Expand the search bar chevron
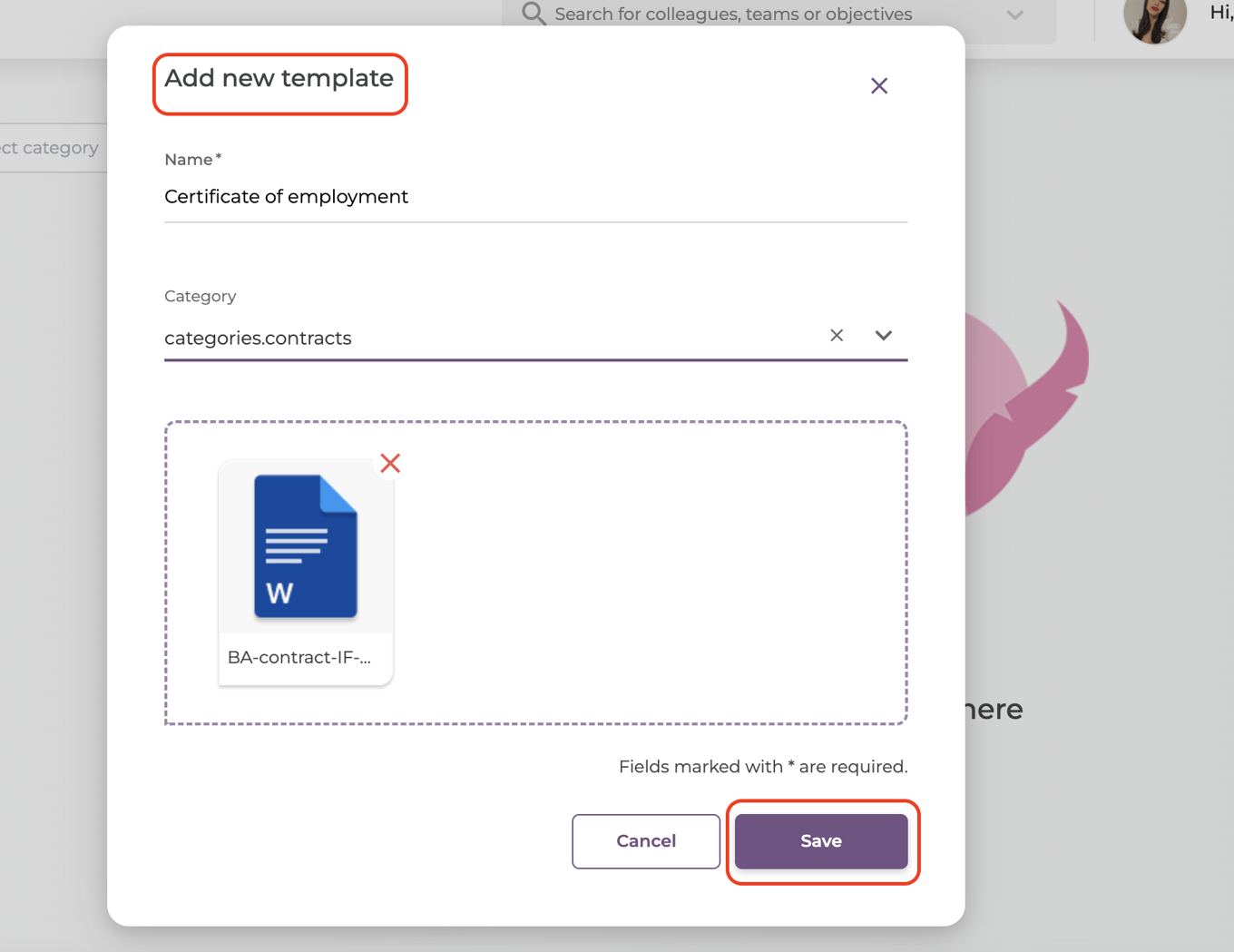 point(1015,15)
